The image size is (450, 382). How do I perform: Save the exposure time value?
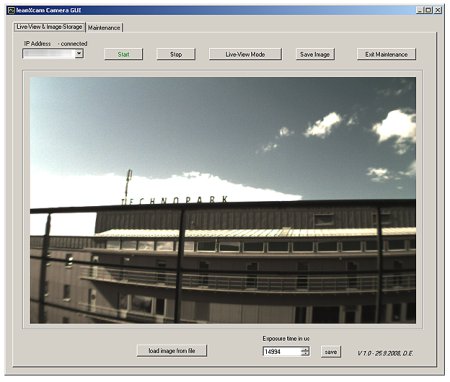point(331,352)
